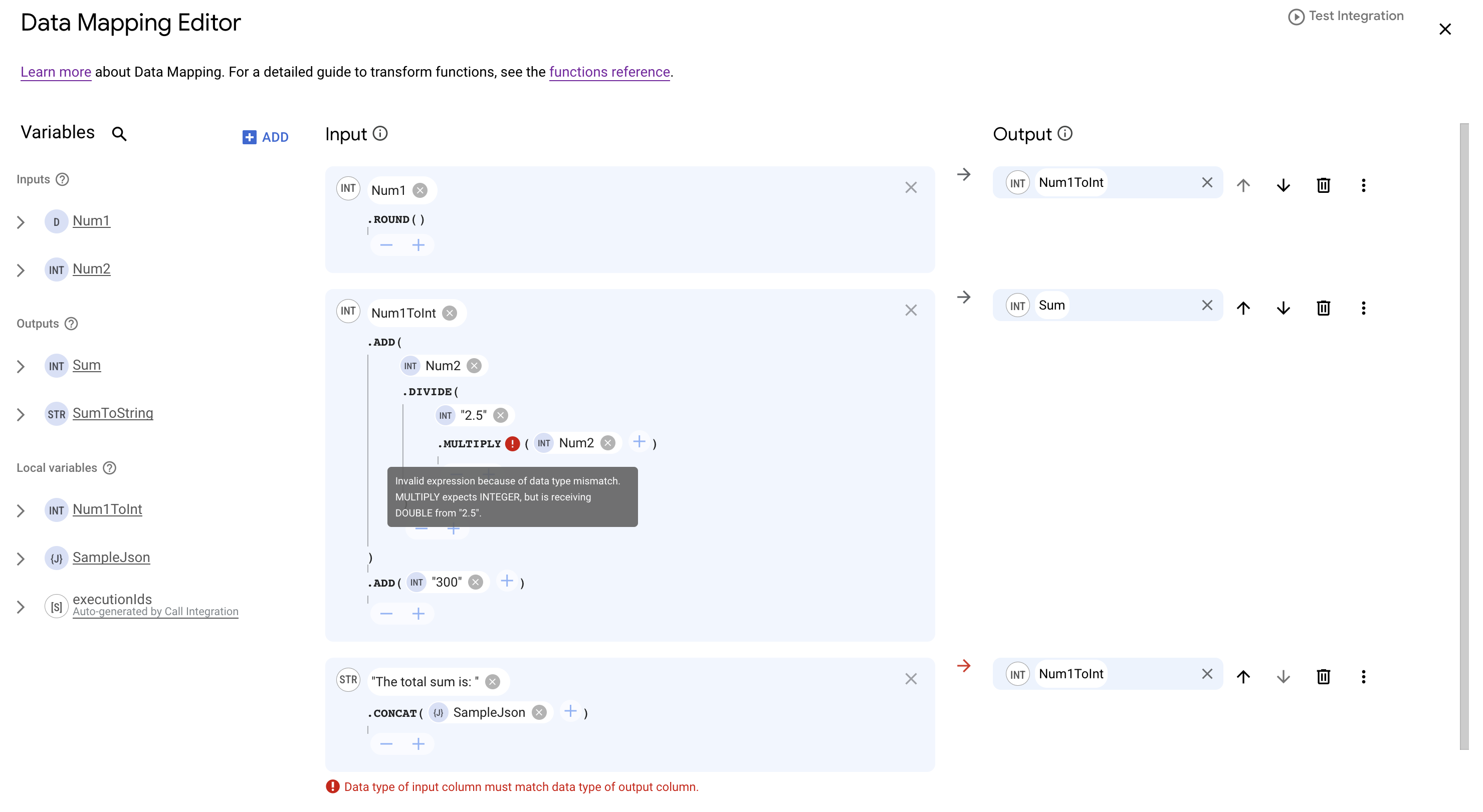Click the delete icon for Sum output row
The width and height of the screenshot is (1483, 812).
[x=1324, y=308]
